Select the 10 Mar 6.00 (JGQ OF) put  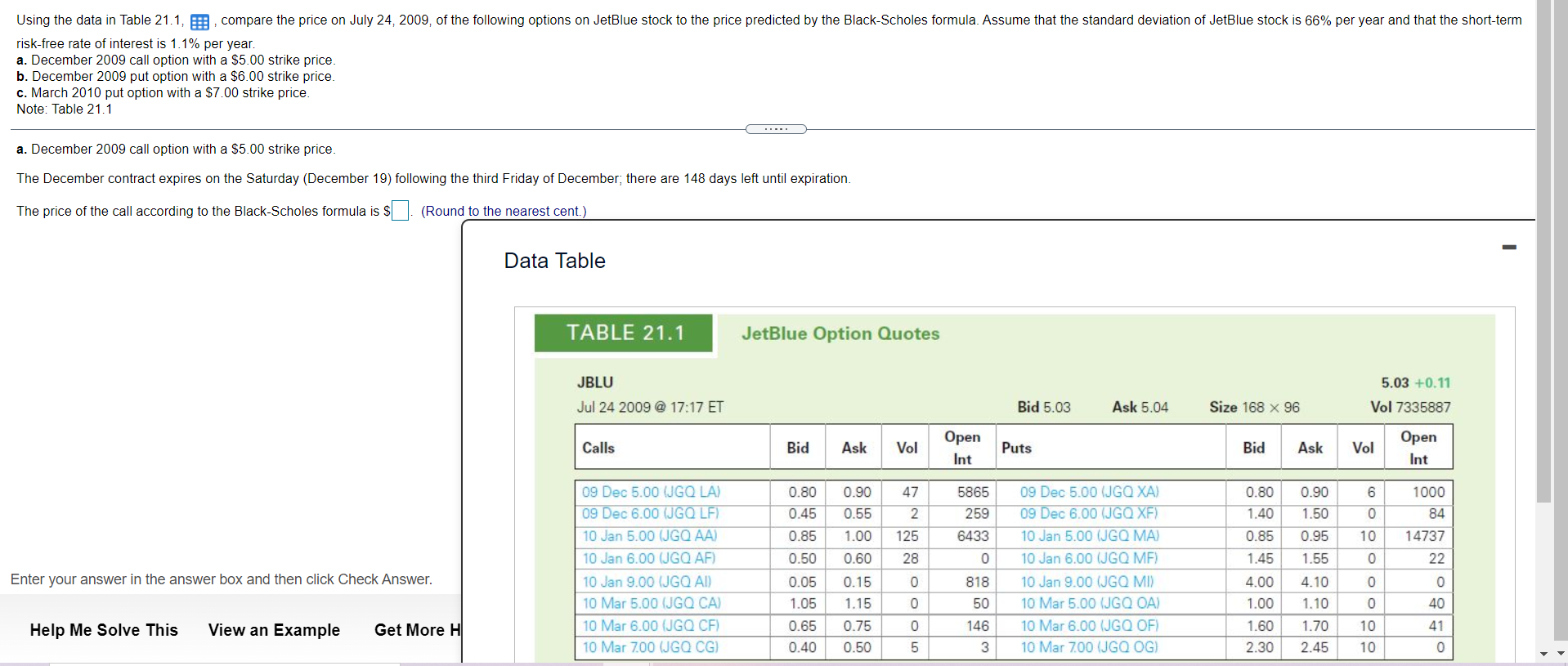coord(1090,626)
